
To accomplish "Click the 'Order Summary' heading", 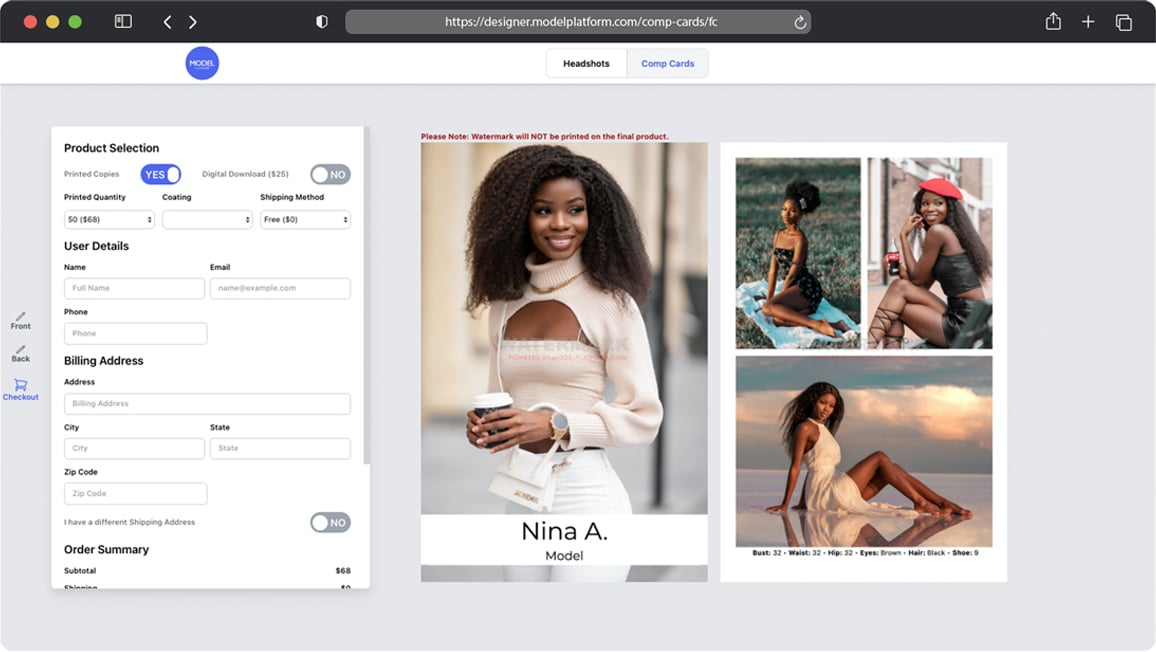I will [x=106, y=549].
